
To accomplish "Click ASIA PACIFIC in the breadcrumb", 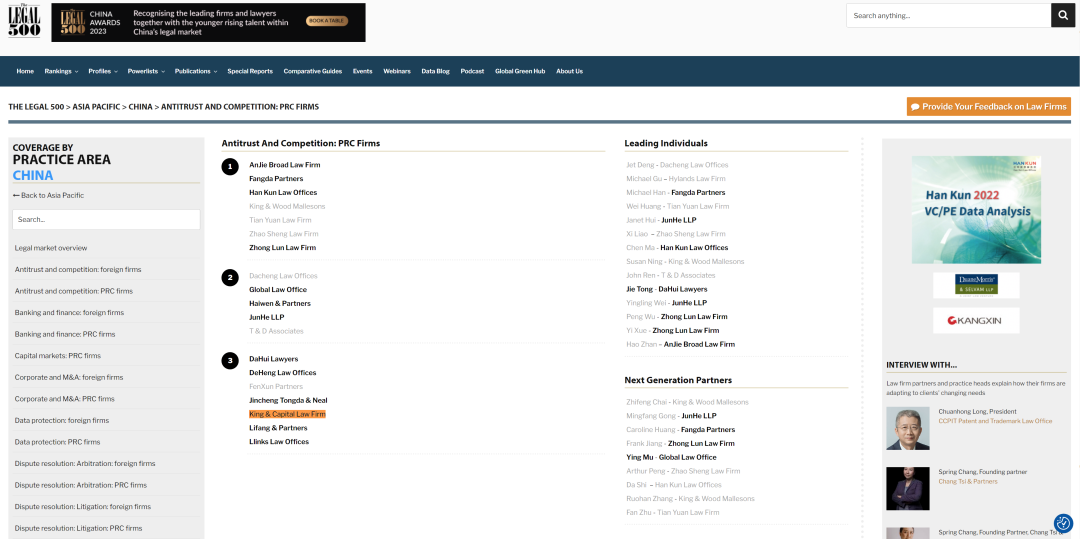I will (x=98, y=107).
